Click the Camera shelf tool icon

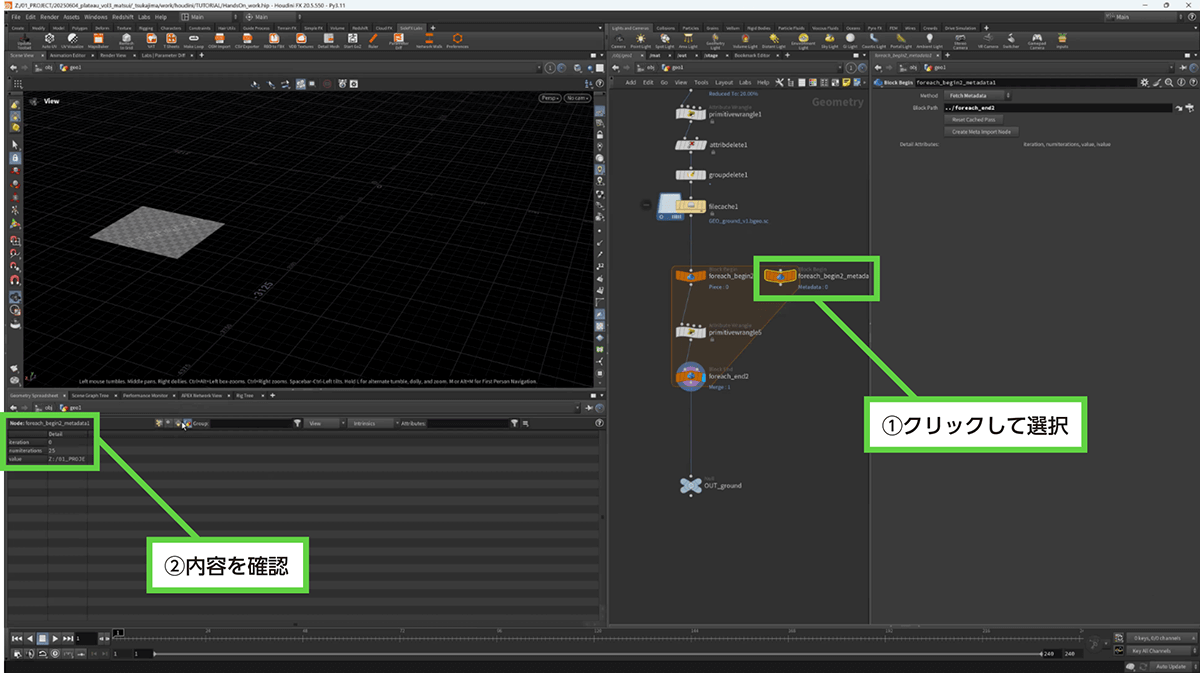click(x=619, y=40)
